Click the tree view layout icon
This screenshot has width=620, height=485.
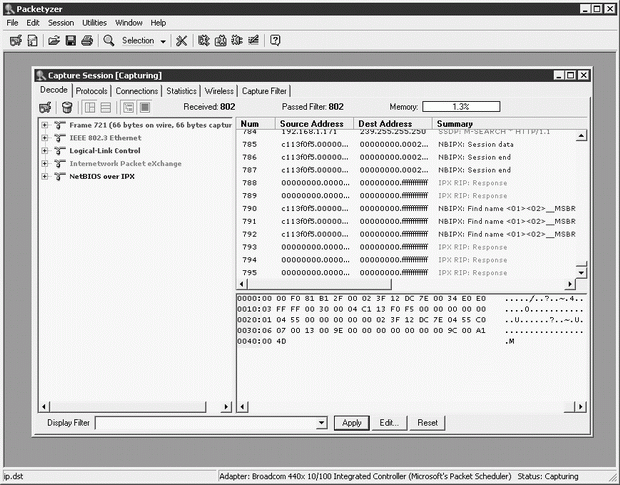[129, 107]
